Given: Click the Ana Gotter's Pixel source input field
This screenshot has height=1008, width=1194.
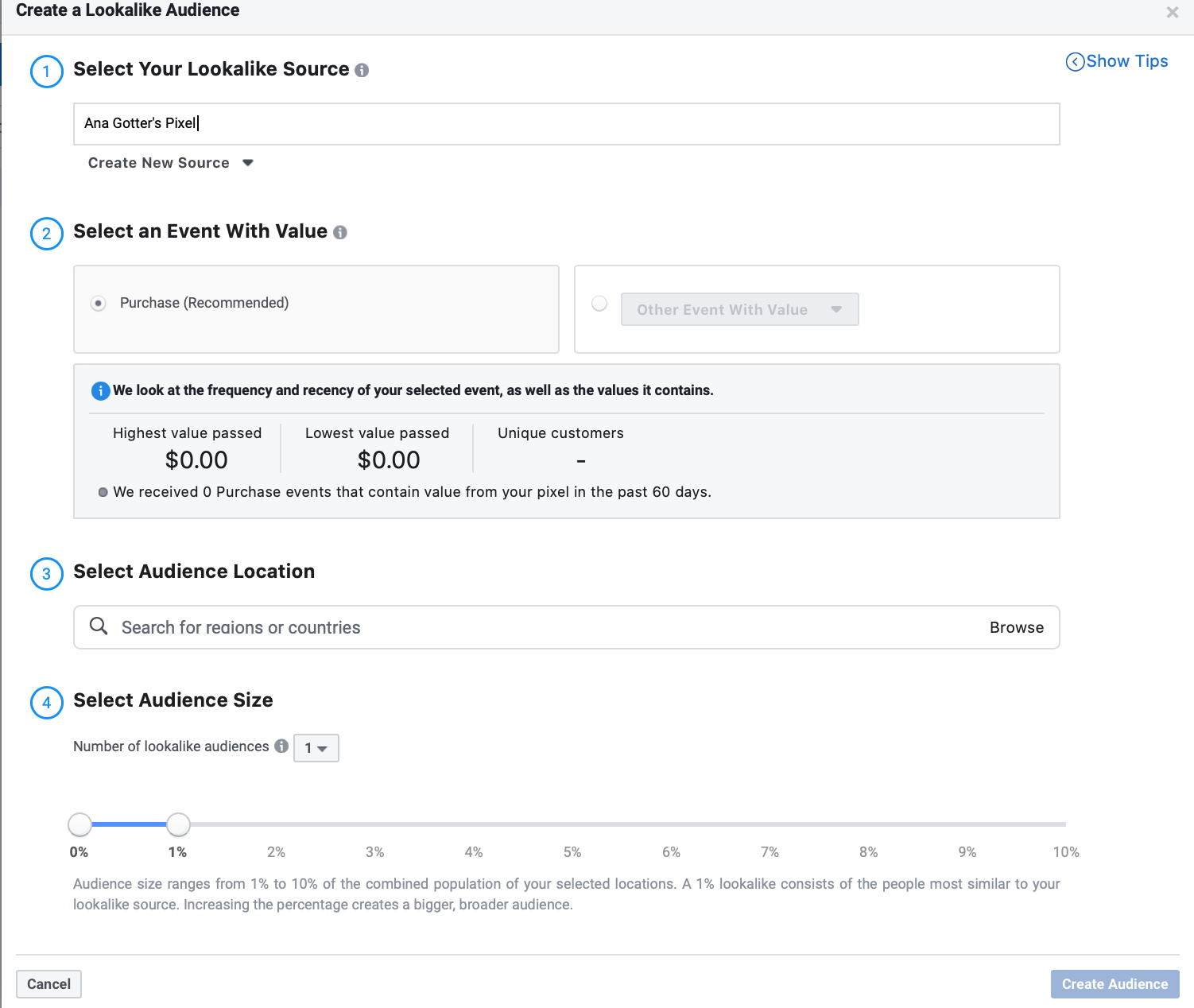Looking at the screenshot, I should [566, 123].
